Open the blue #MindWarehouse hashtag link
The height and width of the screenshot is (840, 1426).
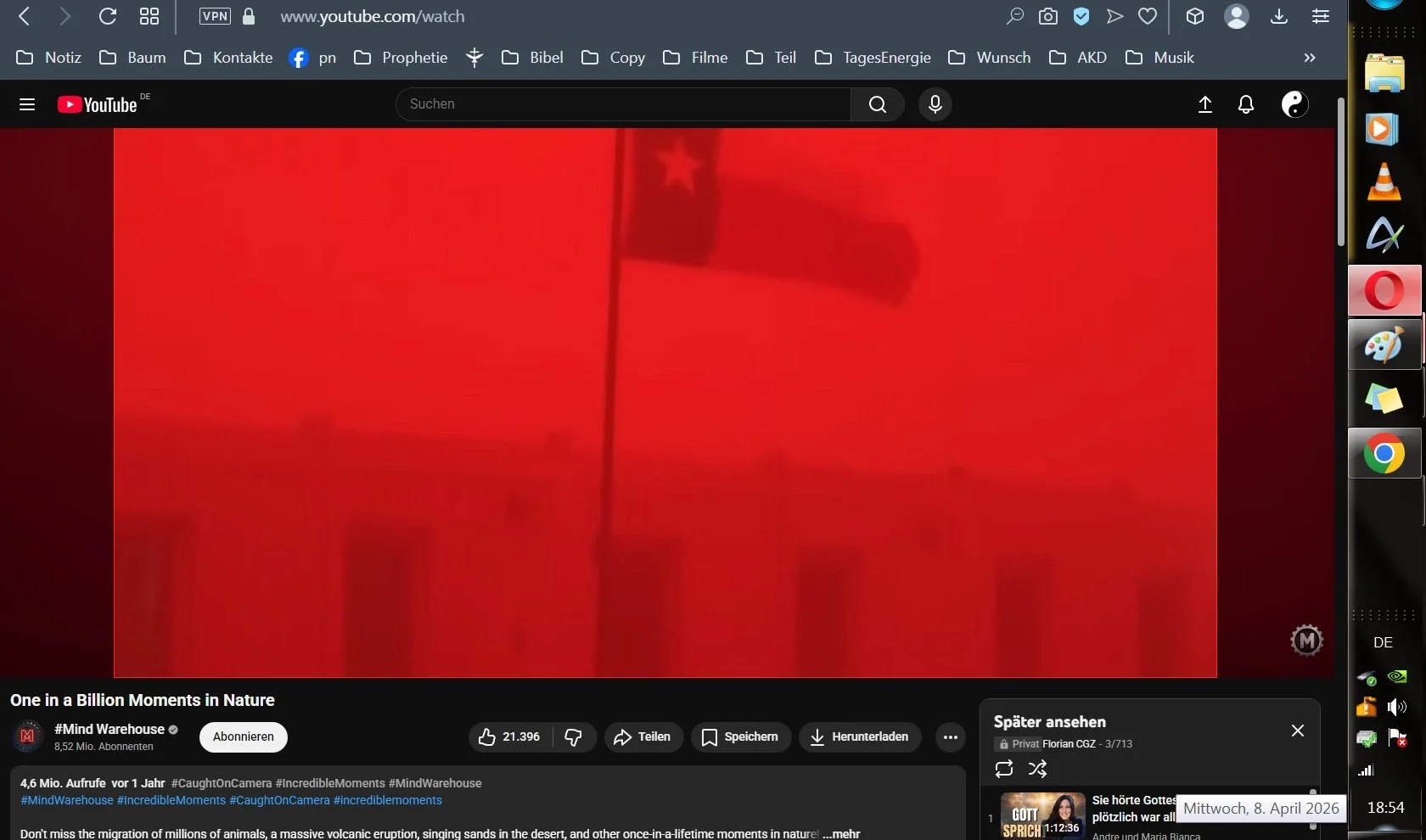tap(67, 800)
